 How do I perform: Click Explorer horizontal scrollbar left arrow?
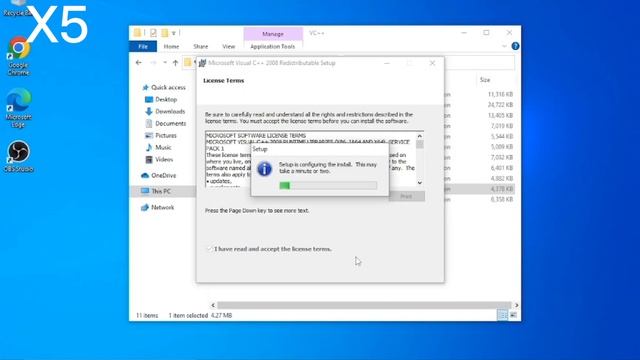tap(213, 305)
